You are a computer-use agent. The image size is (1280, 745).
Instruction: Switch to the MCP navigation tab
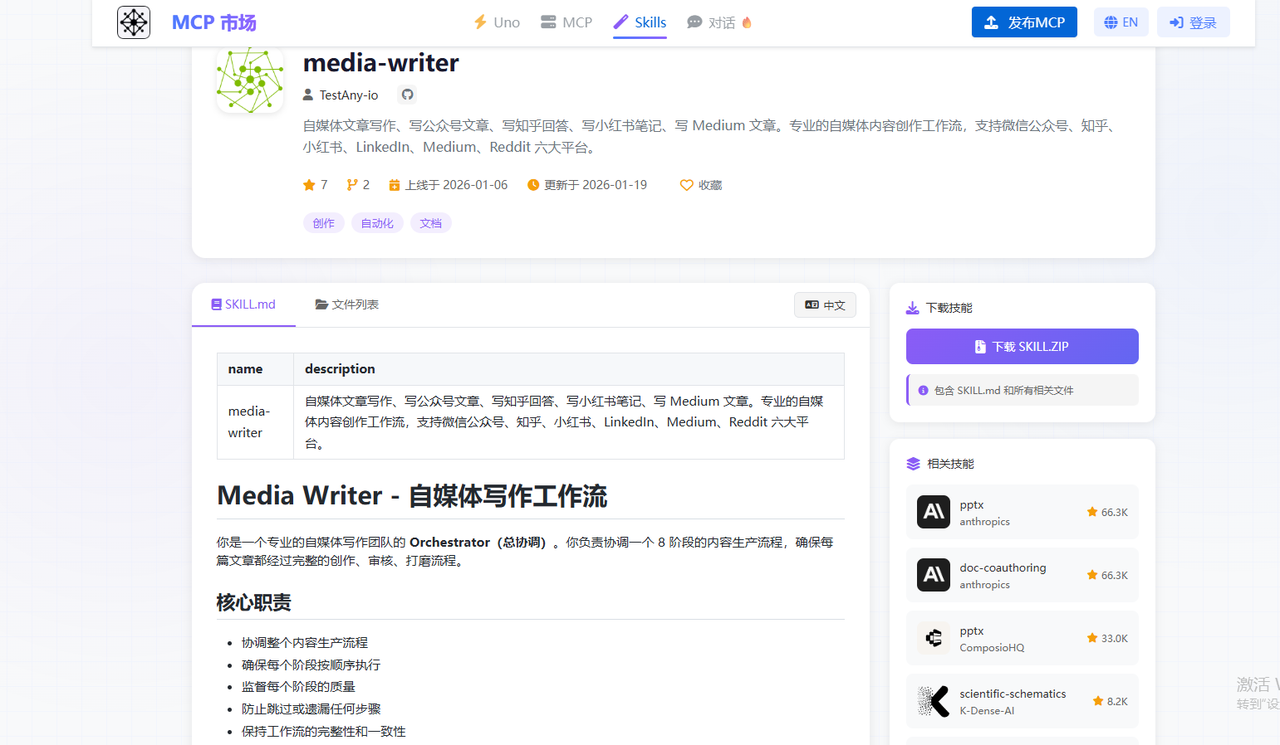click(x=566, y=22)
